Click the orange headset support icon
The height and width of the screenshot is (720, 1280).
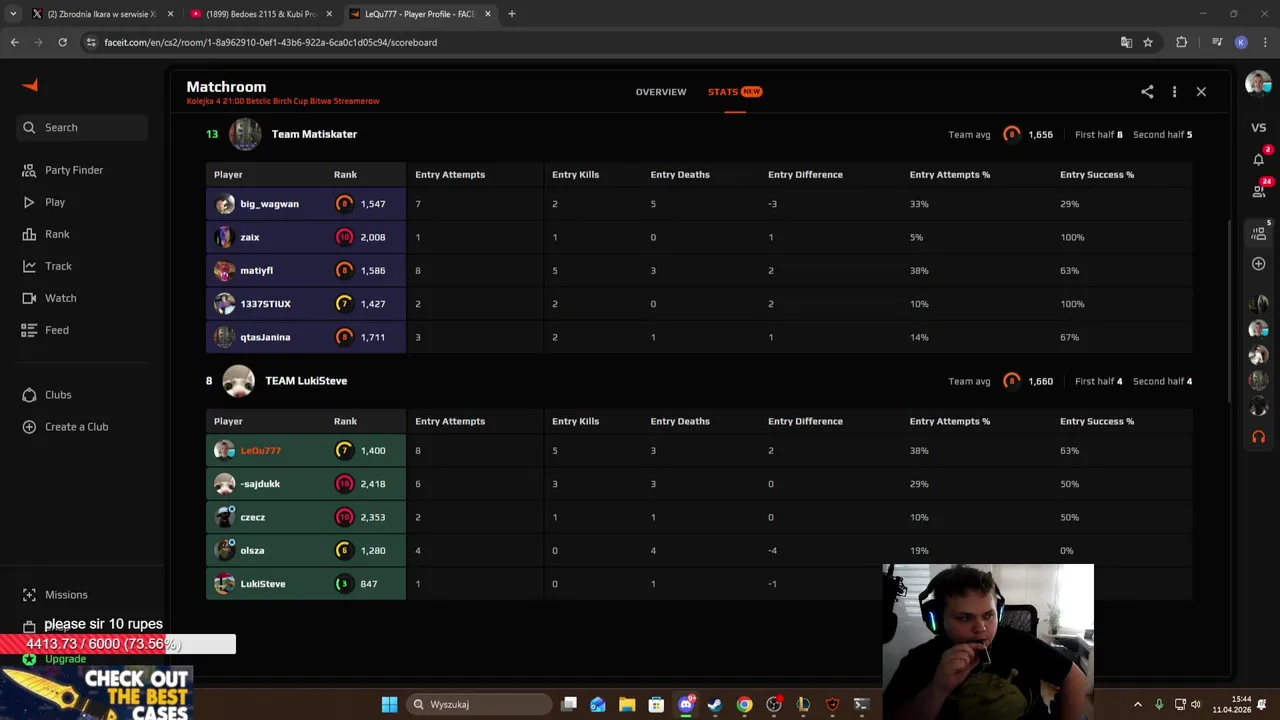click(1258, 437)
